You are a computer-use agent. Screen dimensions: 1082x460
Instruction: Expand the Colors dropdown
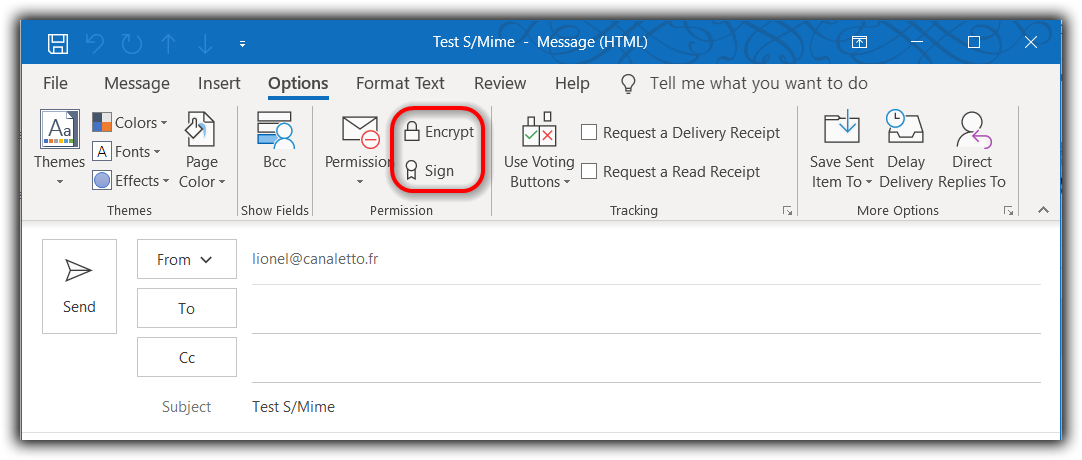130,123
